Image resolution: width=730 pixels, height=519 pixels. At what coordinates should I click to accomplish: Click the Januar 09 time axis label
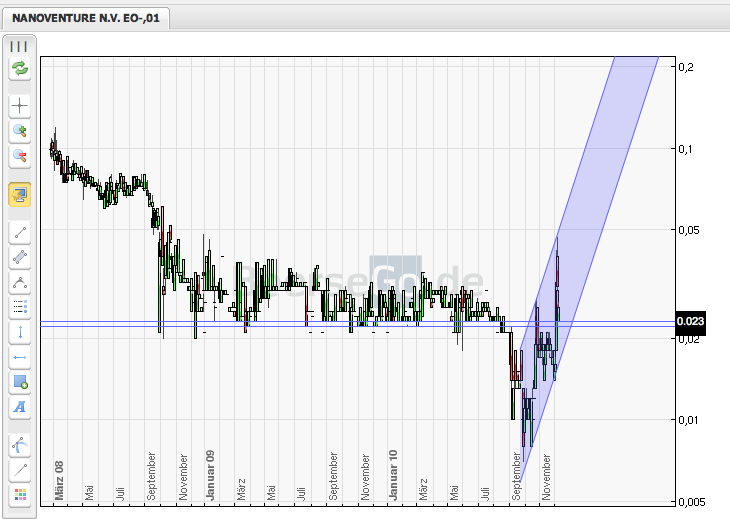(x=210, y=475)
